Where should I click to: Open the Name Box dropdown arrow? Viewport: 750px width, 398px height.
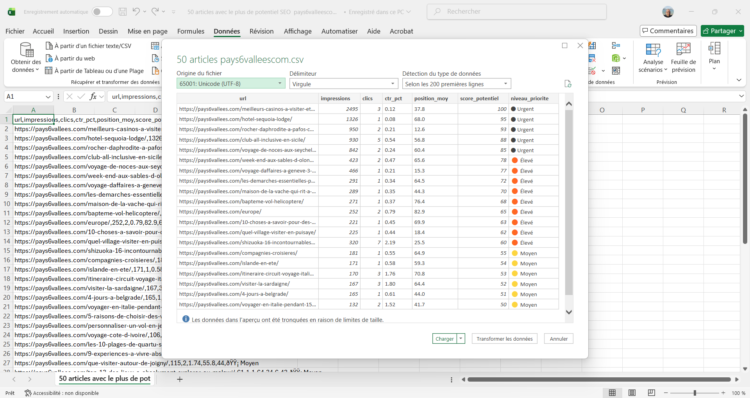click(48, 97)
